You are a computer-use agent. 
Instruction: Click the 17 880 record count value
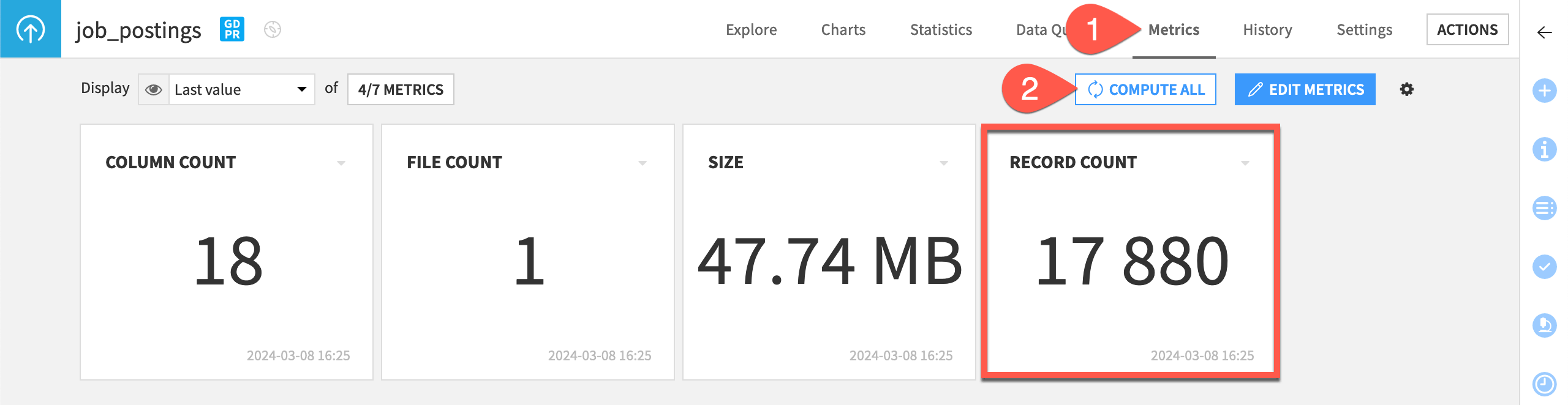tap(1132, 261)
